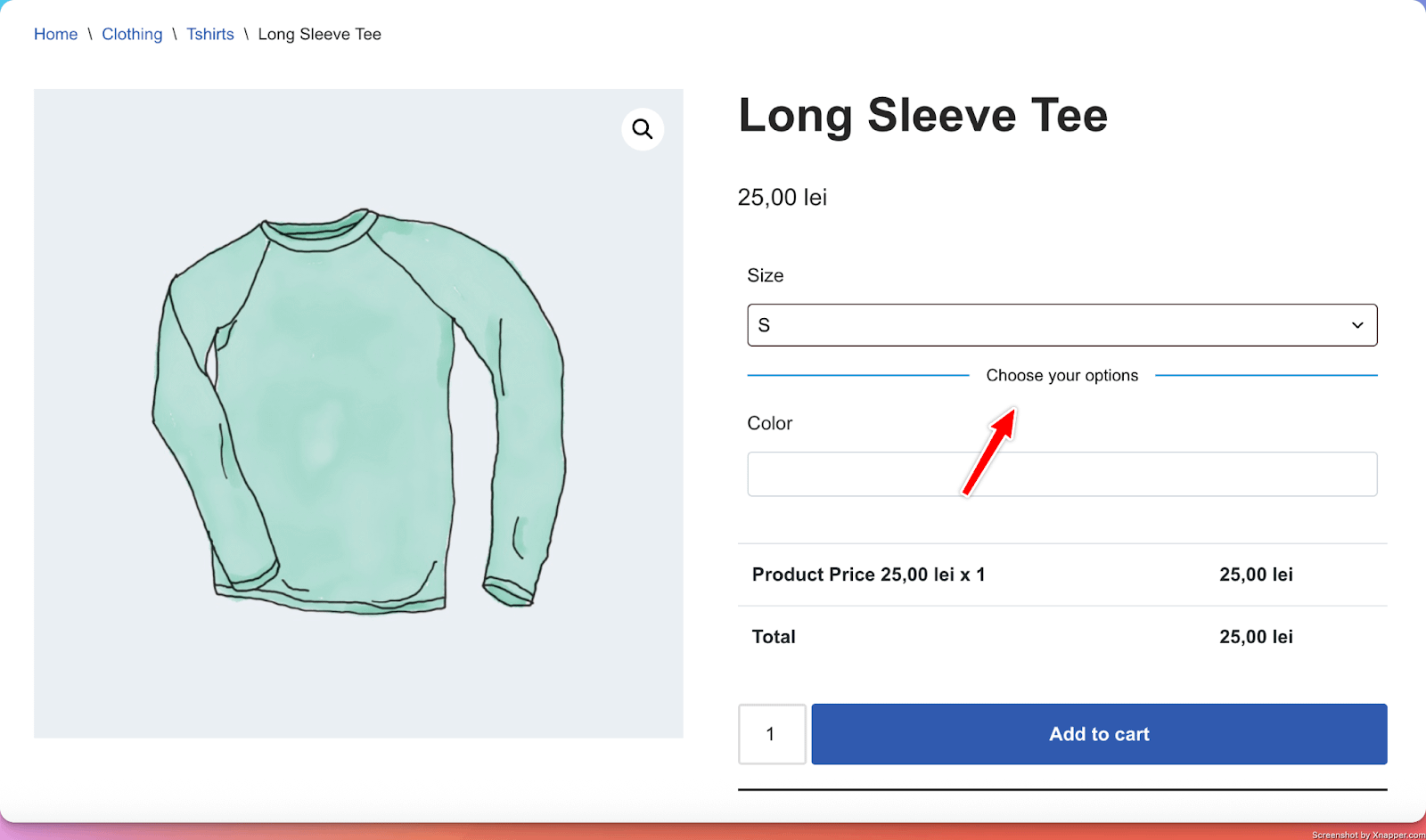Open the Clothing breadcrumb link
The width and height of the screenshot is (1426, 840).
(x=132, y=35)
